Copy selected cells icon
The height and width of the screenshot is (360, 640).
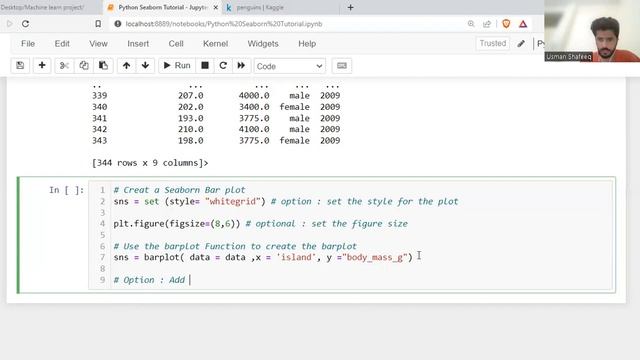pyautogui.click(x=84, y=65)
